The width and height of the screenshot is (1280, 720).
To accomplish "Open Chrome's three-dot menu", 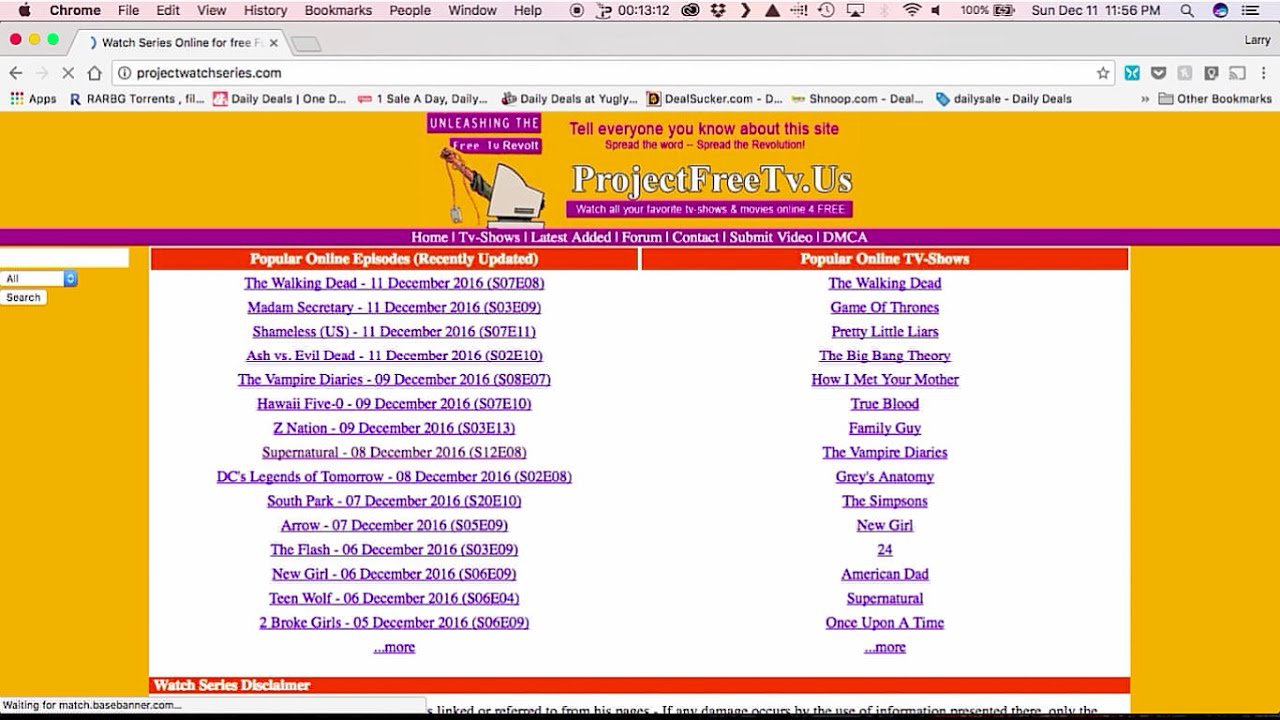I will 1263,73.
